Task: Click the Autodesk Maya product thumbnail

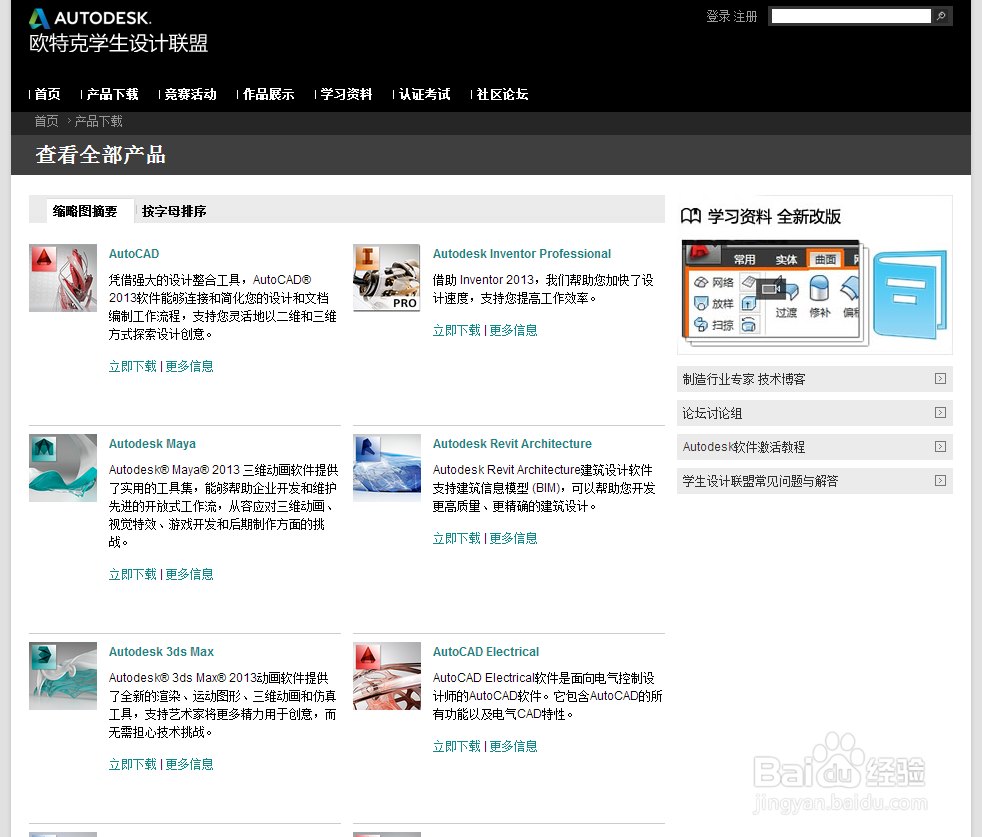Action: click(x=63, y=468)
